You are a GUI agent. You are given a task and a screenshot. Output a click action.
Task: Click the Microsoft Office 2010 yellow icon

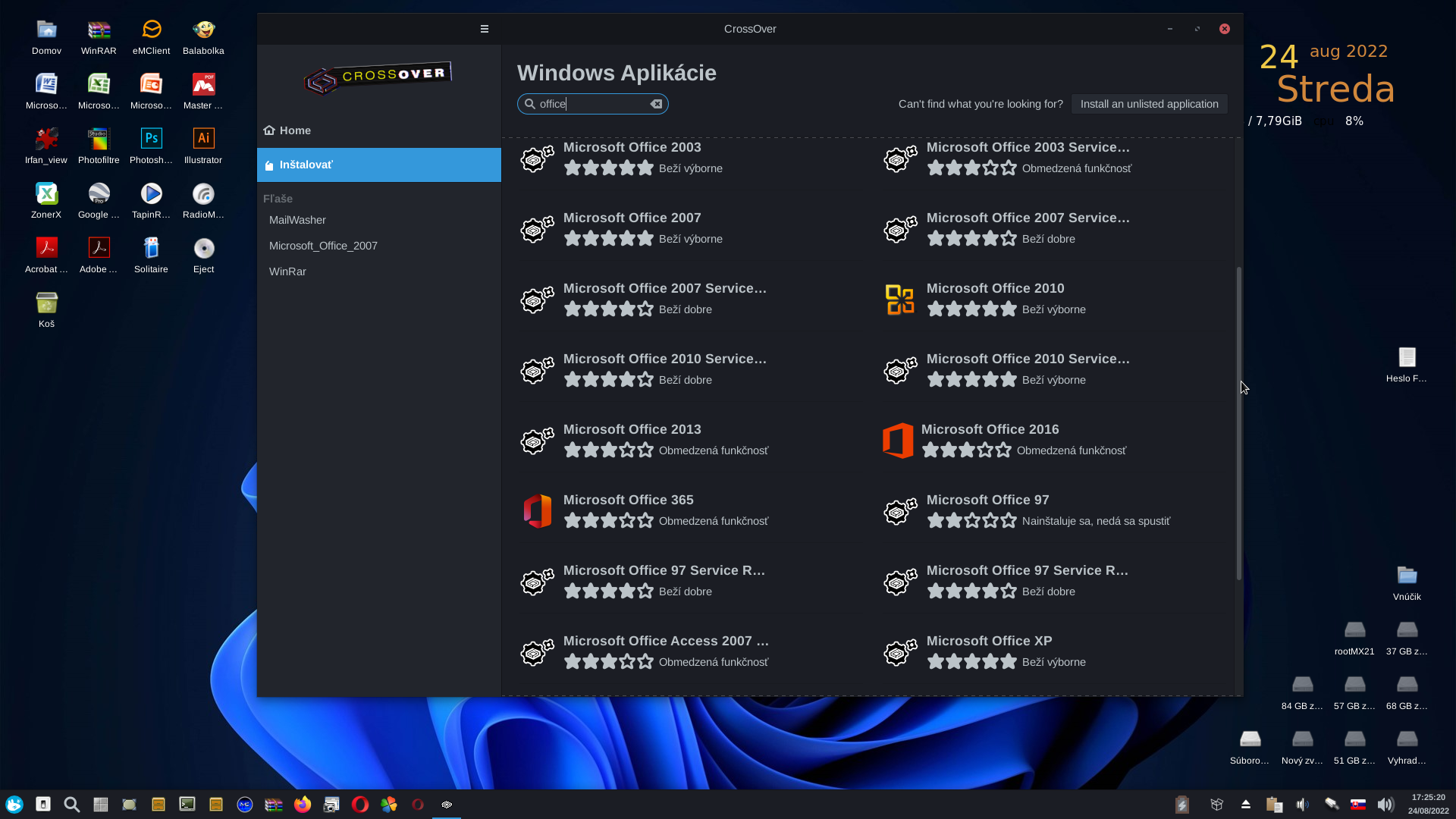click(x=899, y=300)
